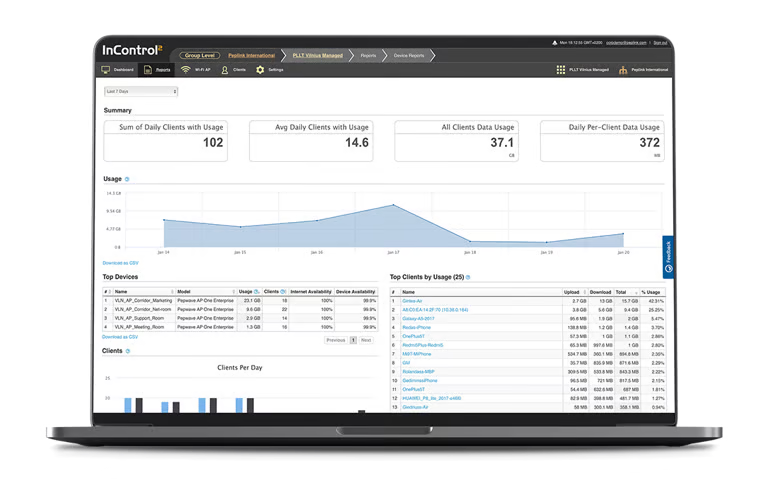The height and width of the screenshot is (495, 768).
Task: Click Download as CSV under Usage chart
Action: point(120,263)
